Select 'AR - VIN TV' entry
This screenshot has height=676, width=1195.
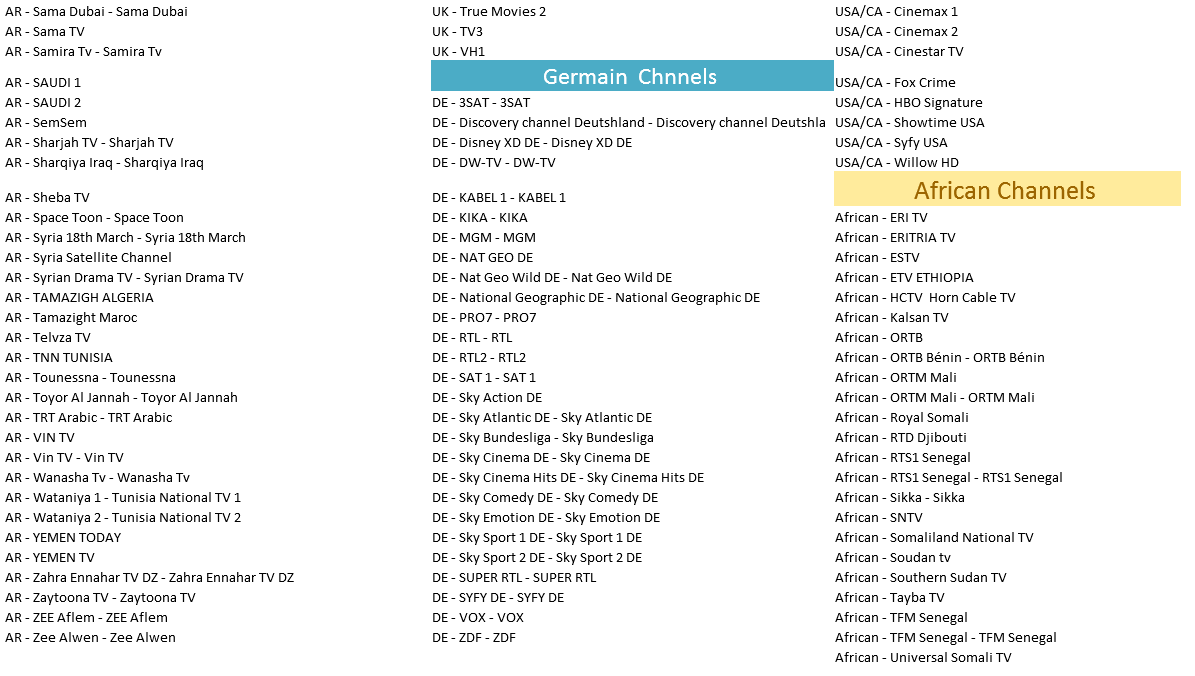point(40,437)
